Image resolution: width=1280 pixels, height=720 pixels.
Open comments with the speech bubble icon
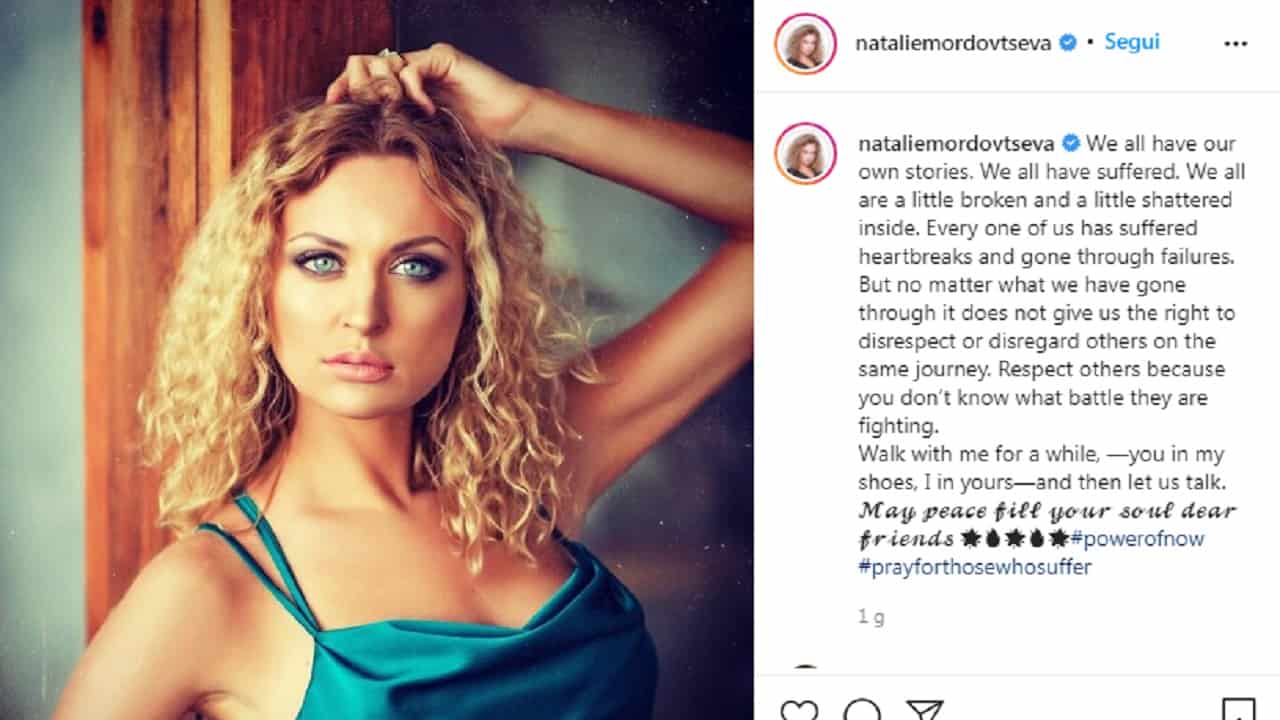point(862,710)
